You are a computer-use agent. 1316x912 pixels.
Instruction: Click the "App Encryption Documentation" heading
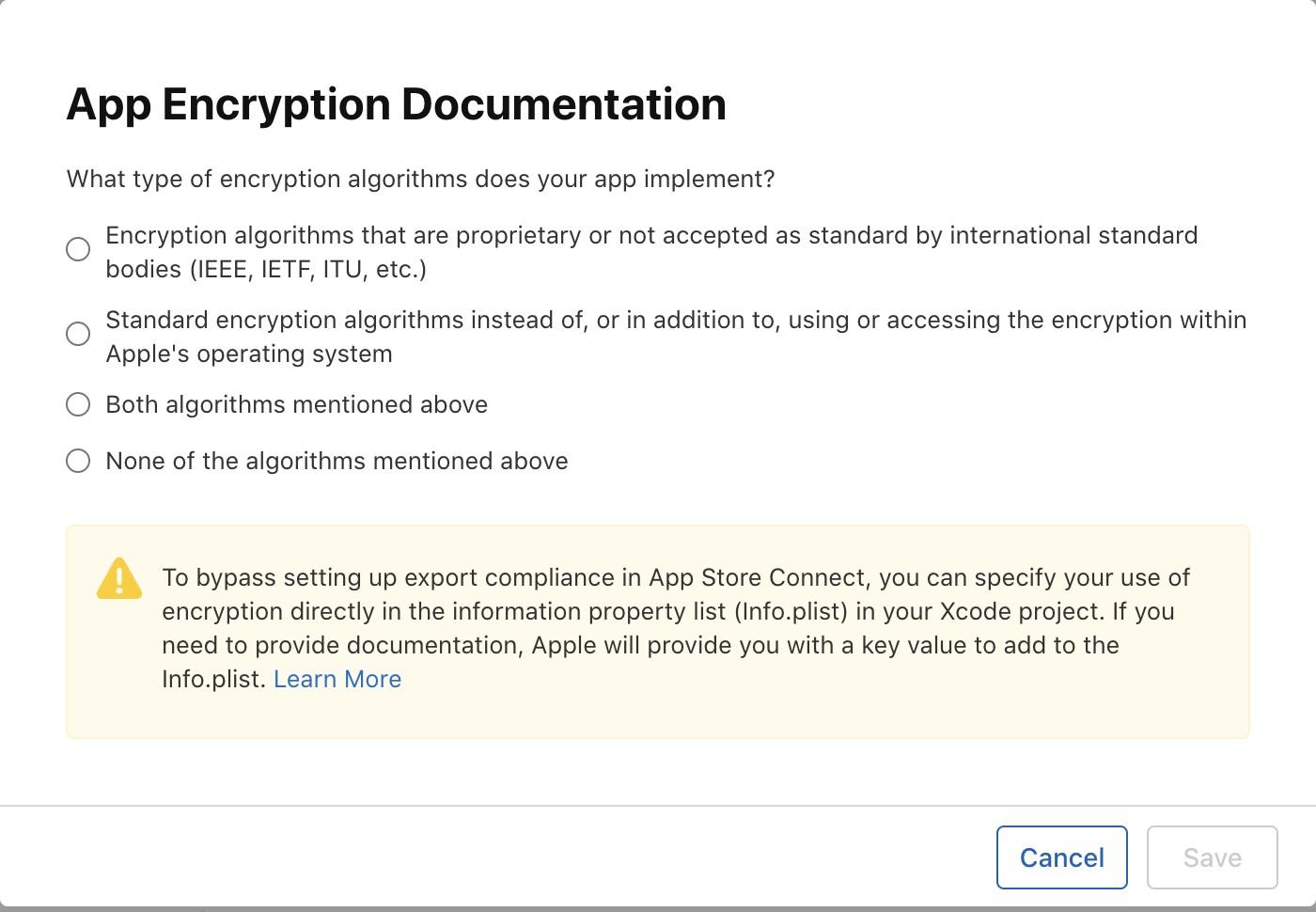click(x=396, y=103)
